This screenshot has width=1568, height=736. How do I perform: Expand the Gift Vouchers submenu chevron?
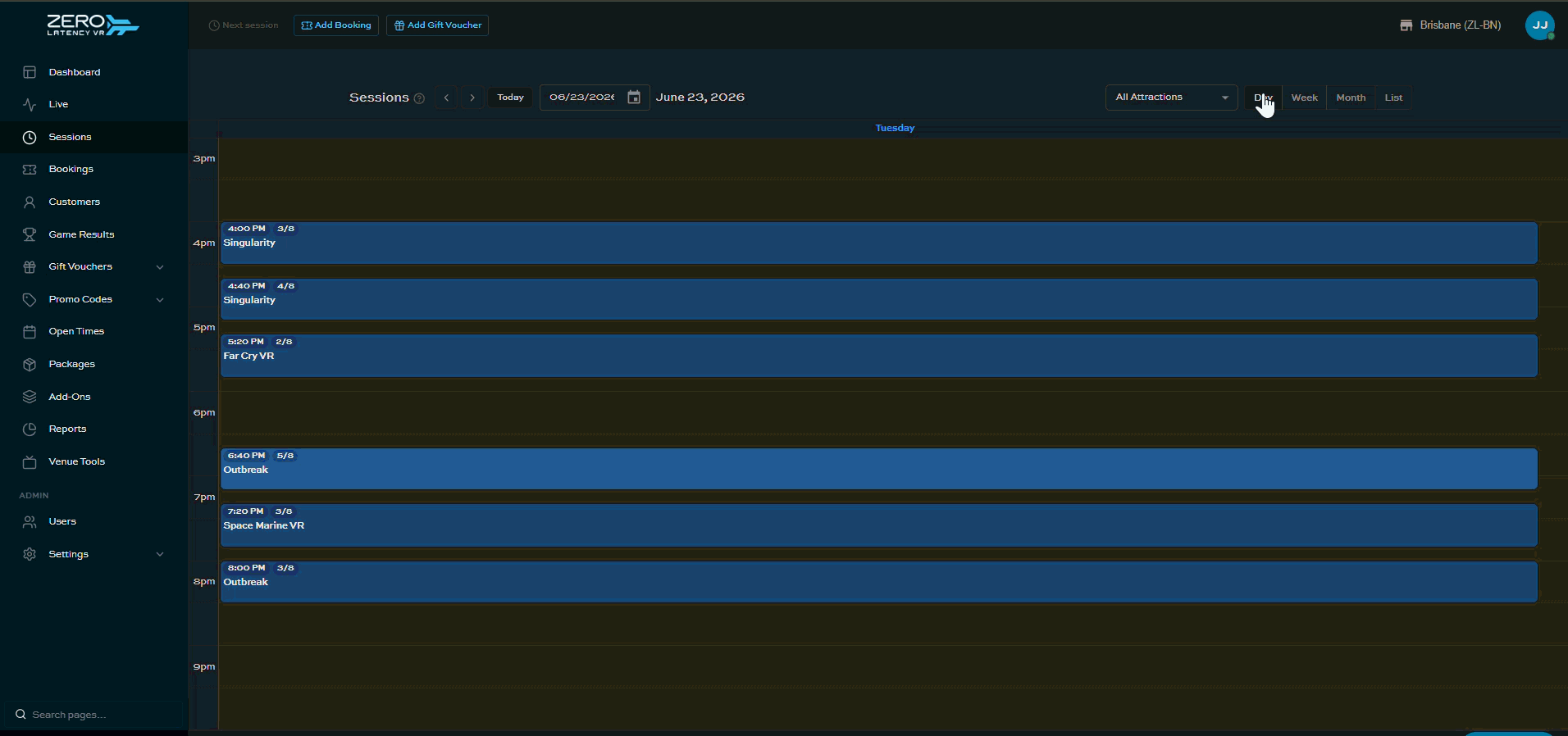[x=160, y=267]
